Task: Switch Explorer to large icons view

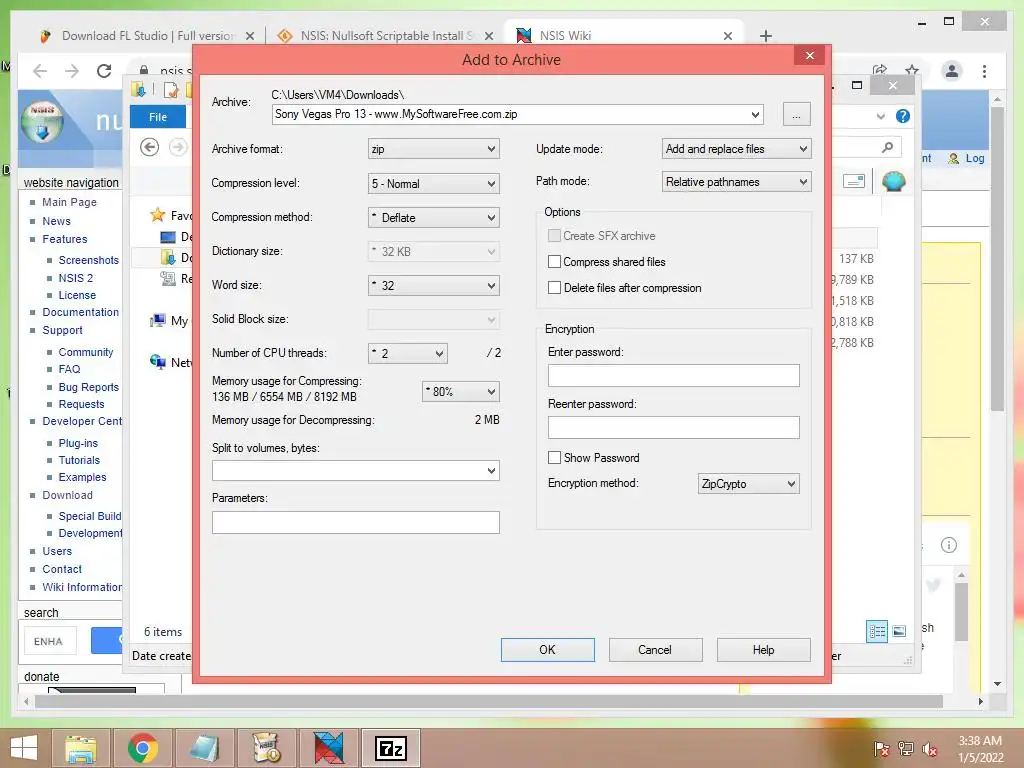Action: 899,631
